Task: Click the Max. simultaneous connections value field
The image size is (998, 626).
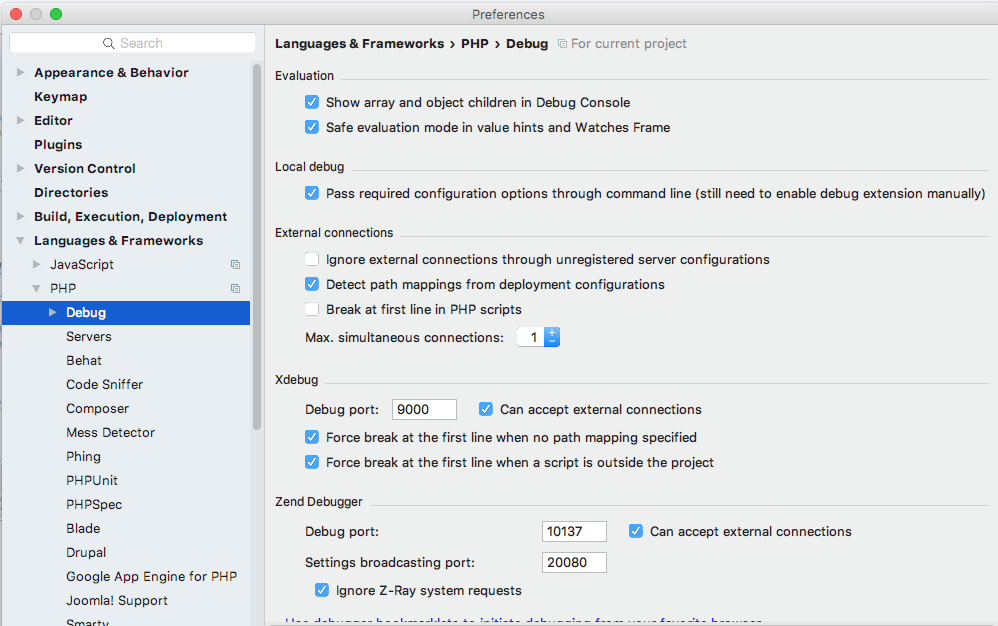Action: tap(531, 337)
